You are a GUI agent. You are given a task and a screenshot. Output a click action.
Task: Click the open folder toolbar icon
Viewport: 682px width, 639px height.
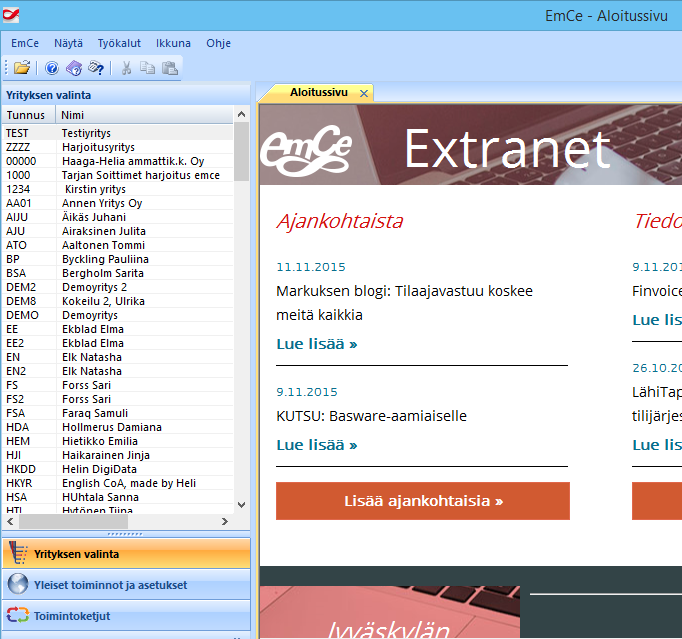click(x=22, y=68)
